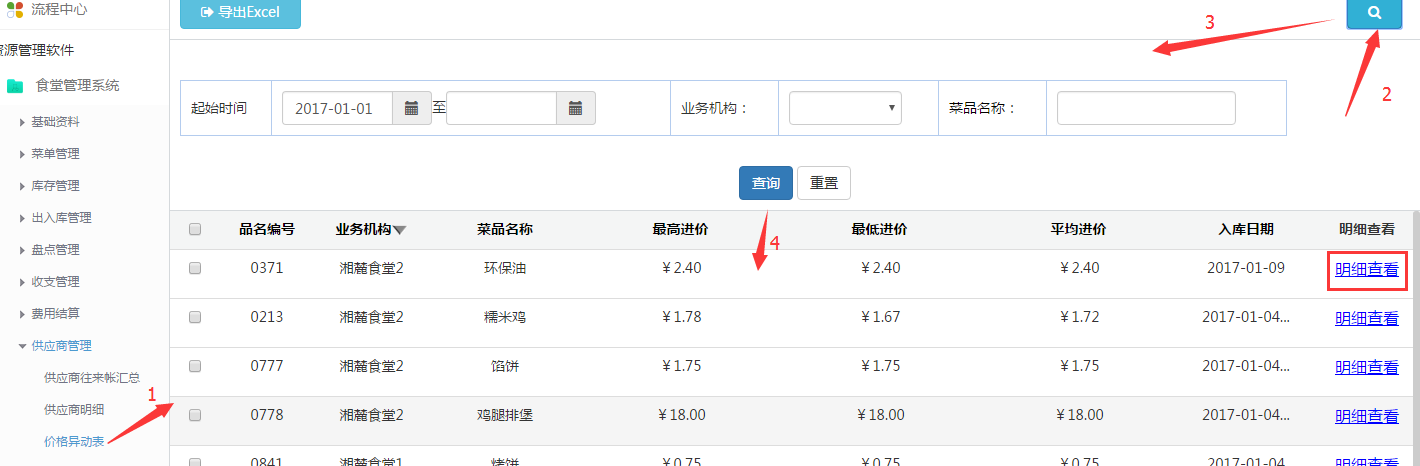Export table using 导出Excel button
Image resolution: width=1420 pixels, height=466 pixels.
pos(240,13)
